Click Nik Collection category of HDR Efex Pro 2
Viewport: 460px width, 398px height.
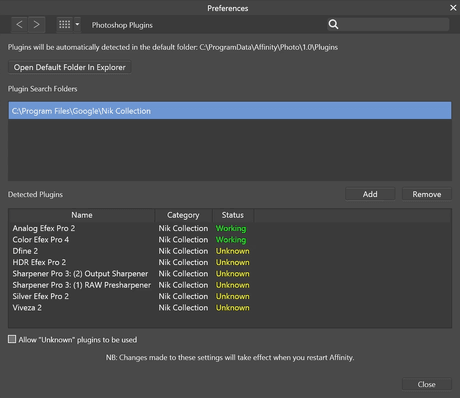183,262
